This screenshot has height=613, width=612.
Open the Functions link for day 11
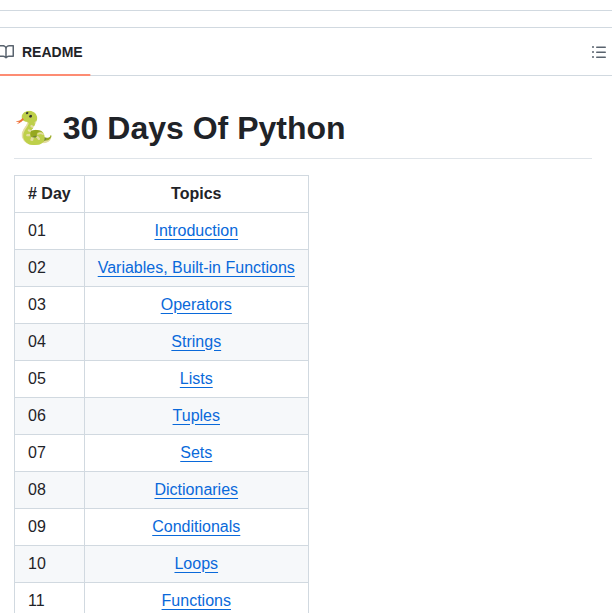196,600
